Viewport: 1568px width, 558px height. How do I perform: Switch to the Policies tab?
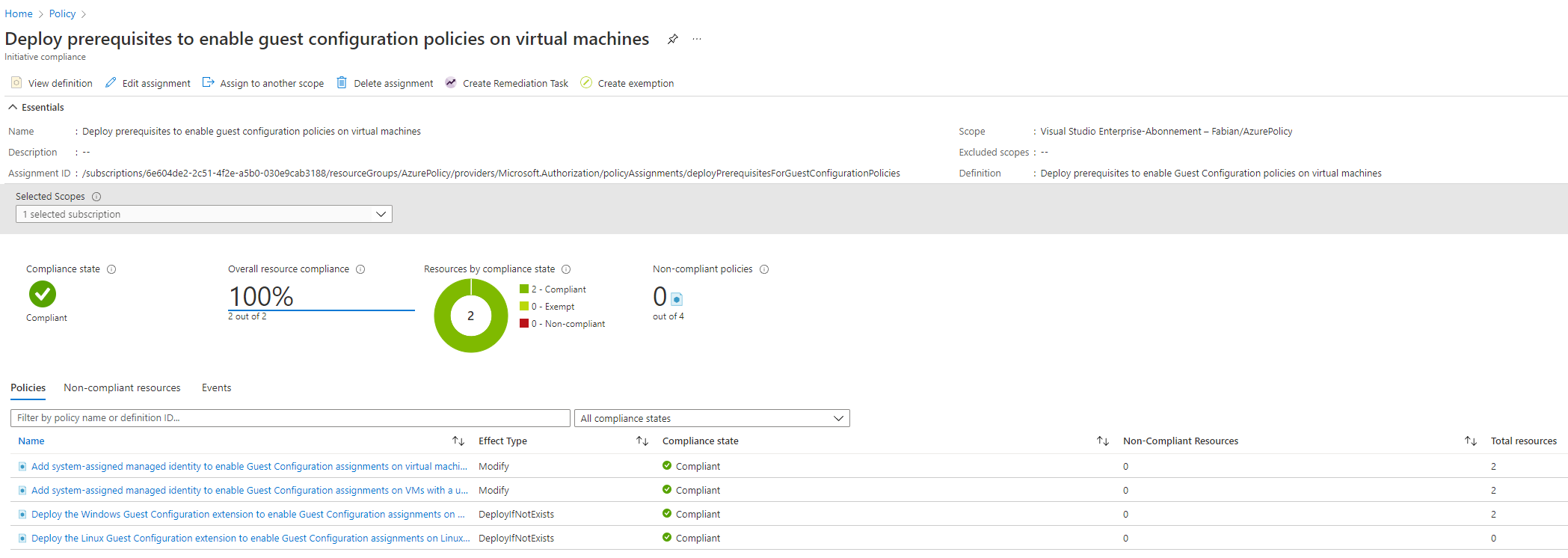click(28, 387)
